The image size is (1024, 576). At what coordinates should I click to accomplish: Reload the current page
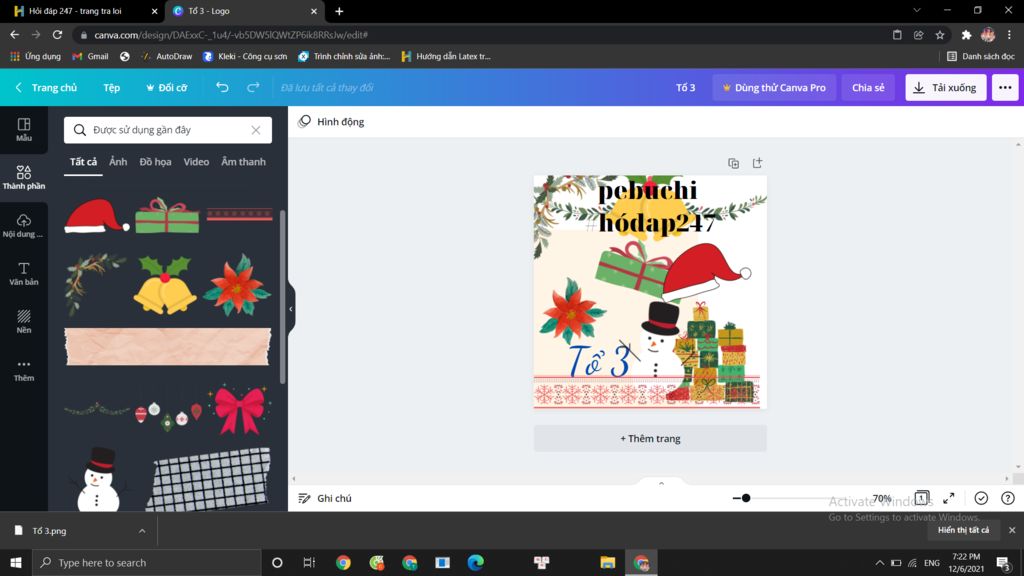[x=57, y=35]
